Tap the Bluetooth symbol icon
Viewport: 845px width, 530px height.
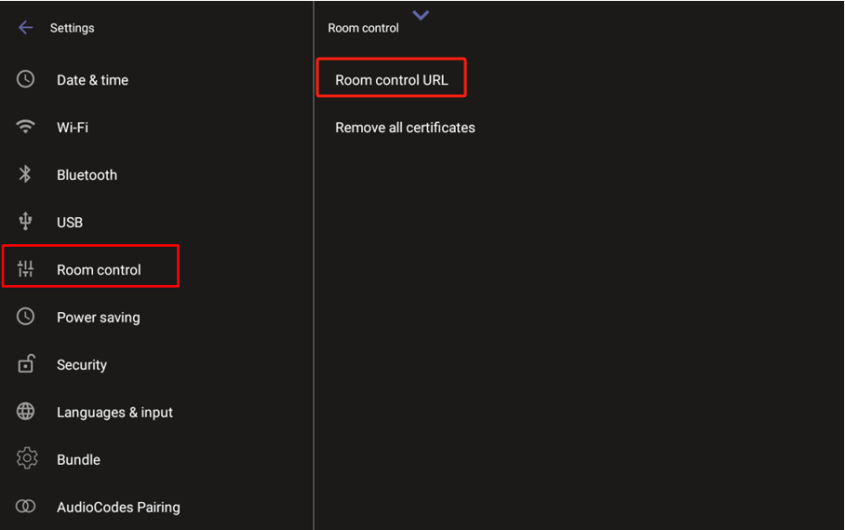(x=26, y=174)
